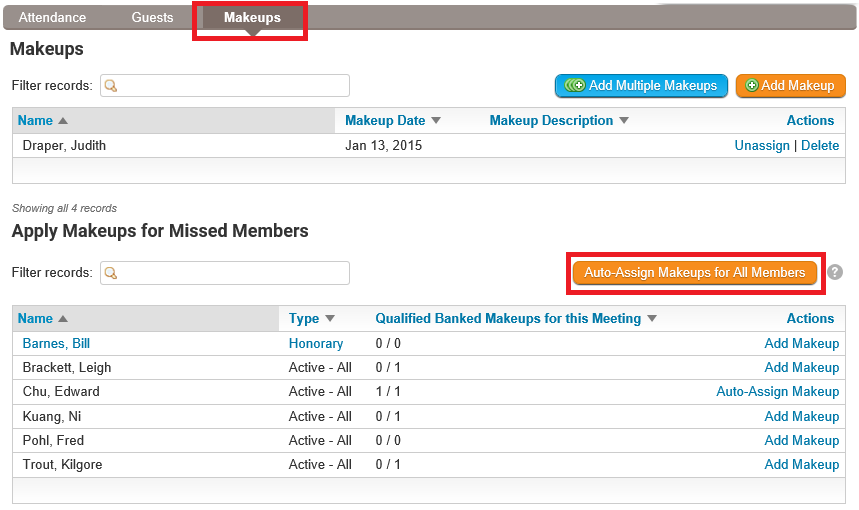Viewport: 859px width, 510px height.
Task: Open Bill Barnes member name link
Action: 56,344
